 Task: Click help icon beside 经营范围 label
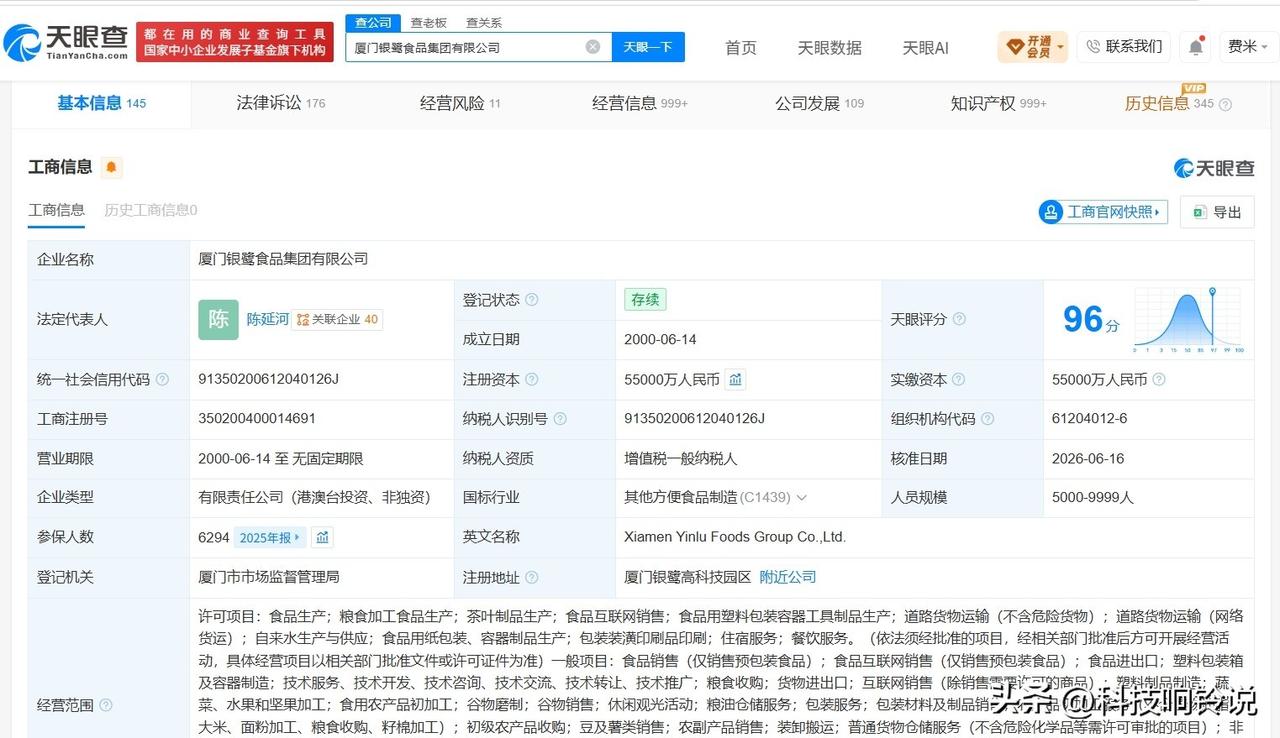pos(106,706)
